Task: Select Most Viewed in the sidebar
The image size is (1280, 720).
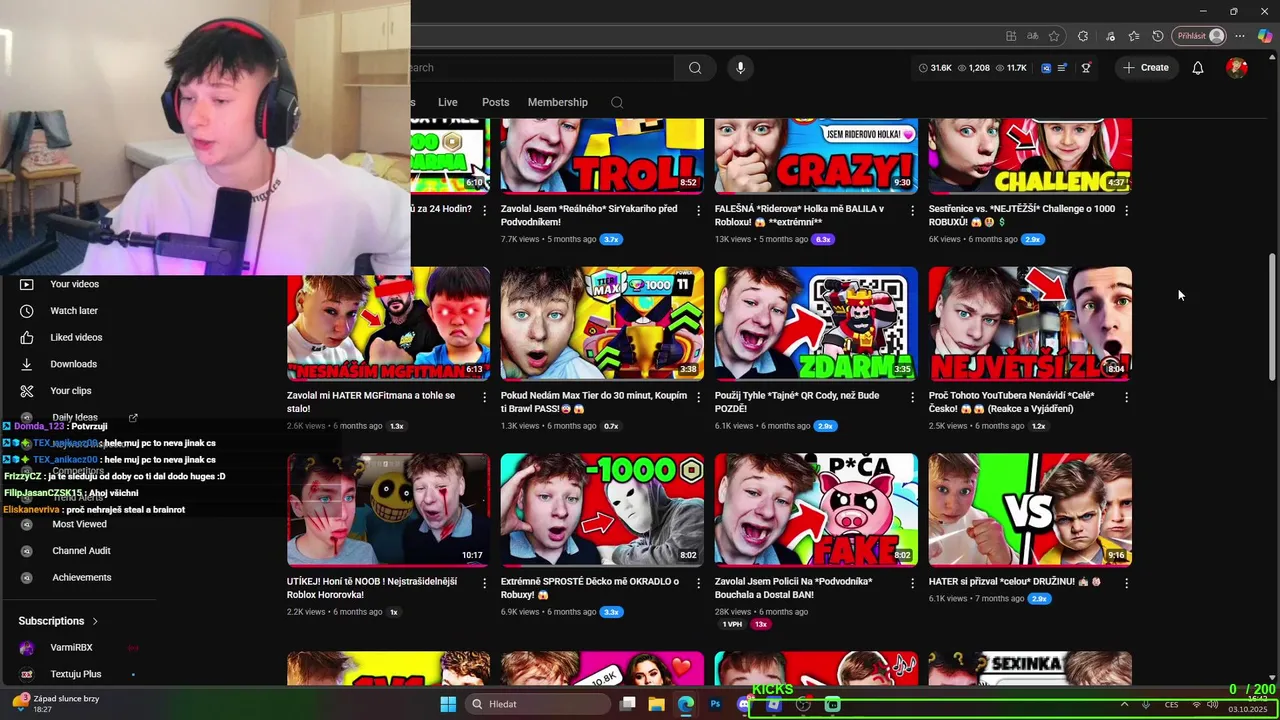Action: click(79, 524)
